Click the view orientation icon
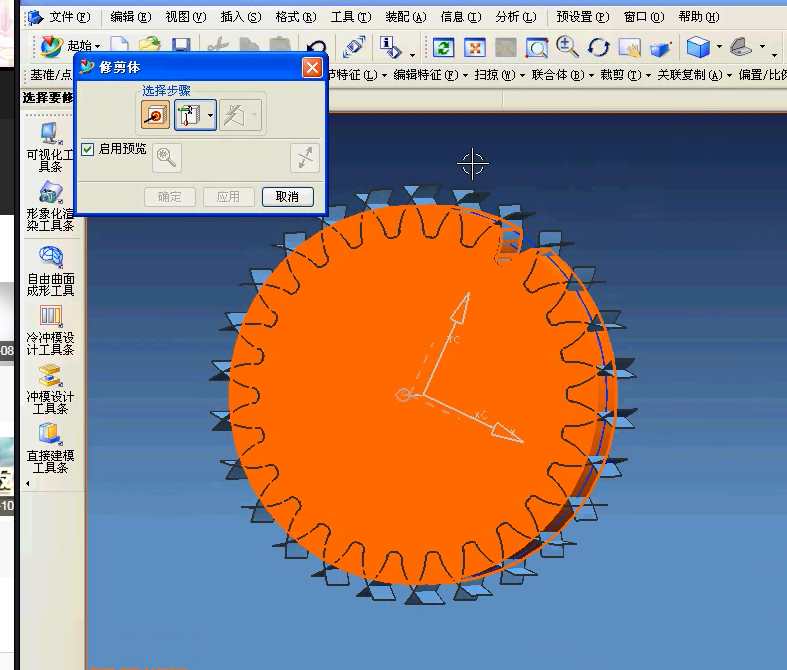This screenshot has width=787, height=670. (741, 47)
